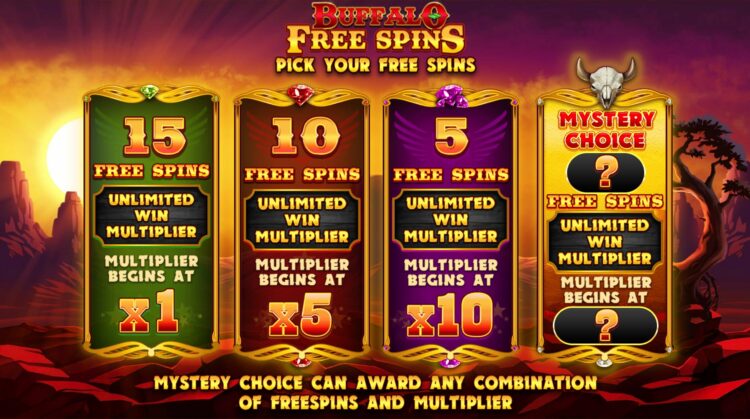This screenshot has height=419, width=750.
Task: Click the x10 multiplier on the purple card
Action: pyautogui.click(x=450, y=315)
